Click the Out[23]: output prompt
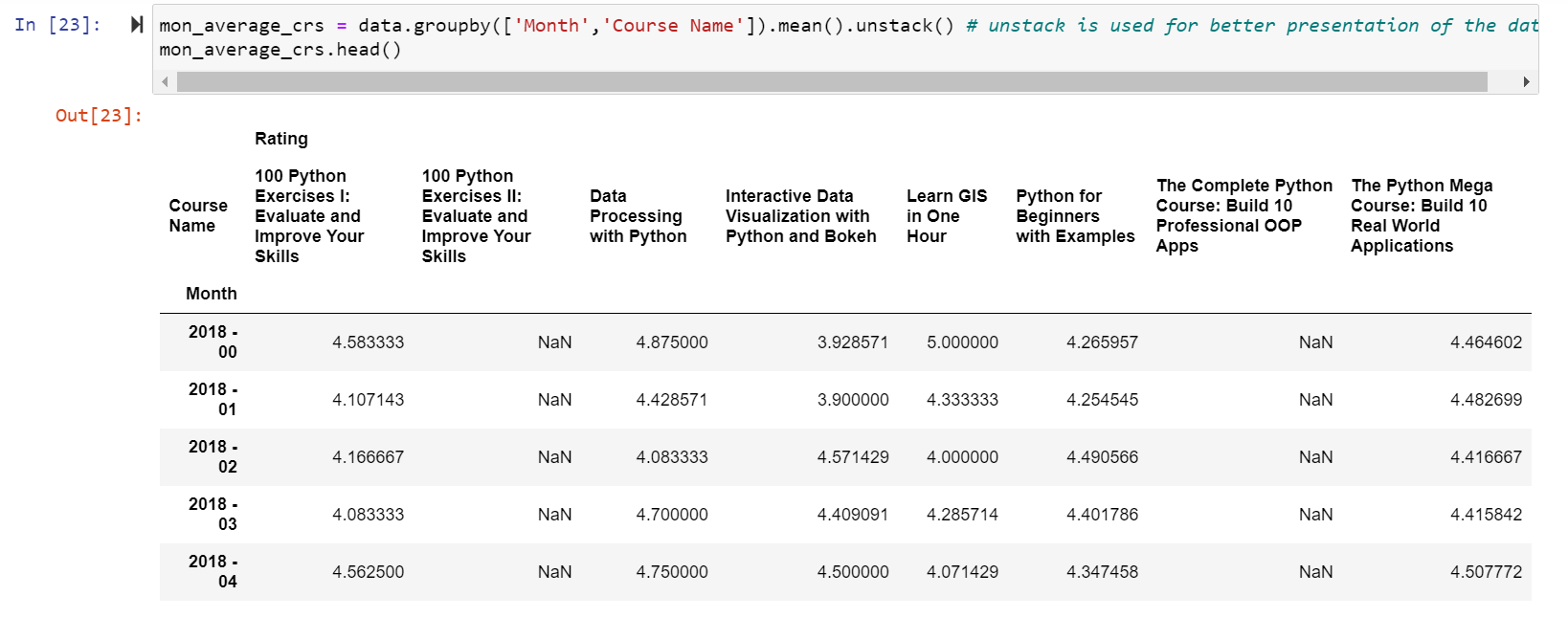The image size is (1568, 618). pos(99,116)
